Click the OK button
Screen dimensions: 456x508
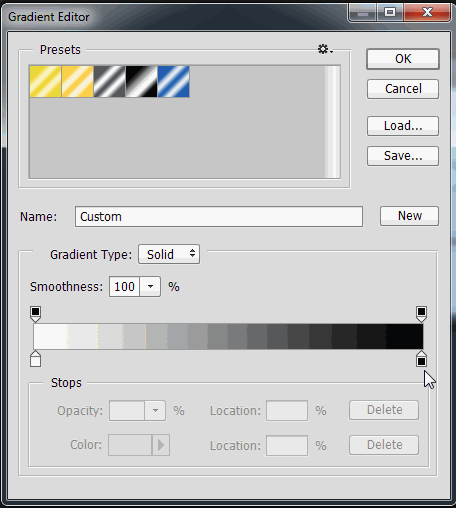coord(403,59)
